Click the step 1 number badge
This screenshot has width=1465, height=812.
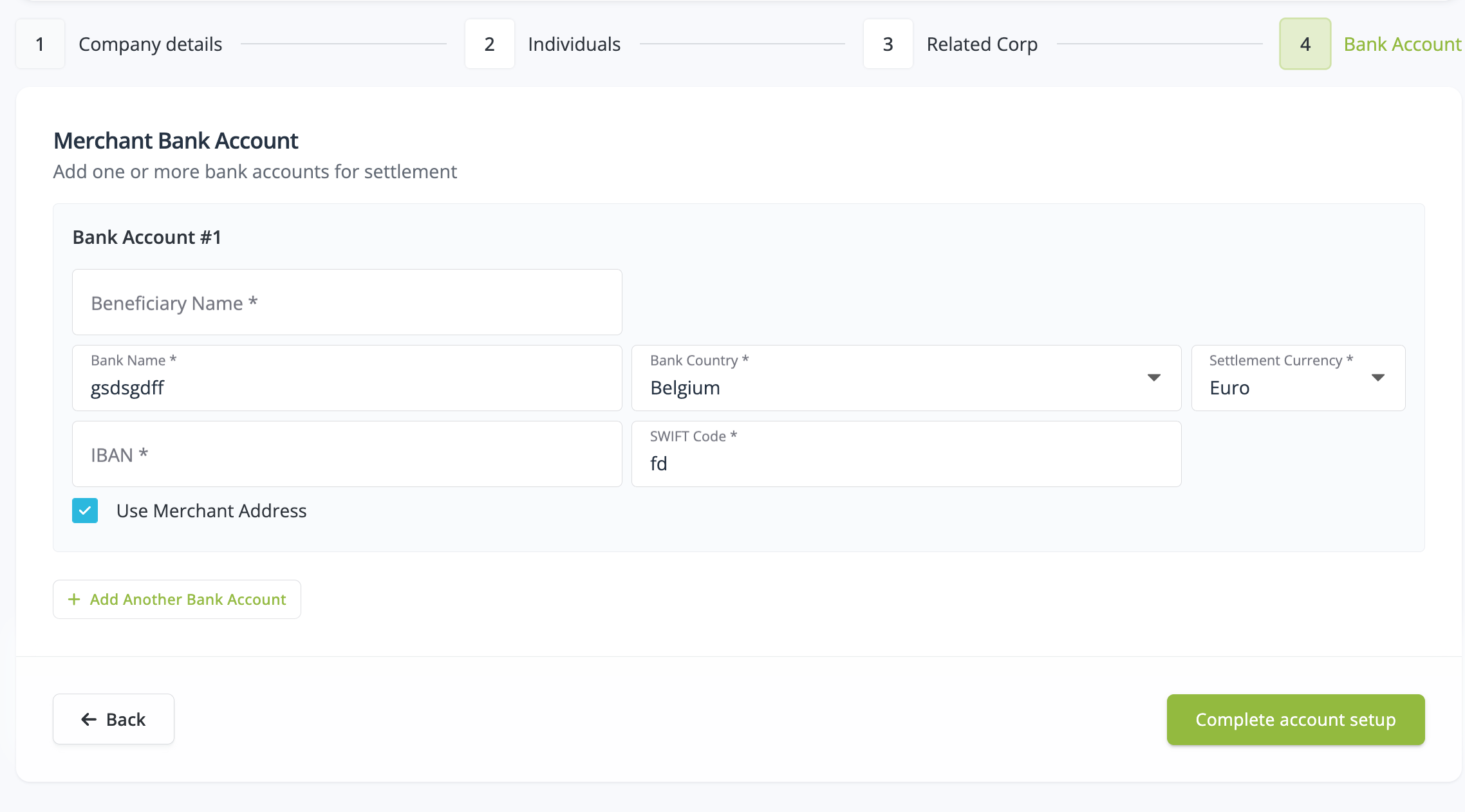pos(40,44)
